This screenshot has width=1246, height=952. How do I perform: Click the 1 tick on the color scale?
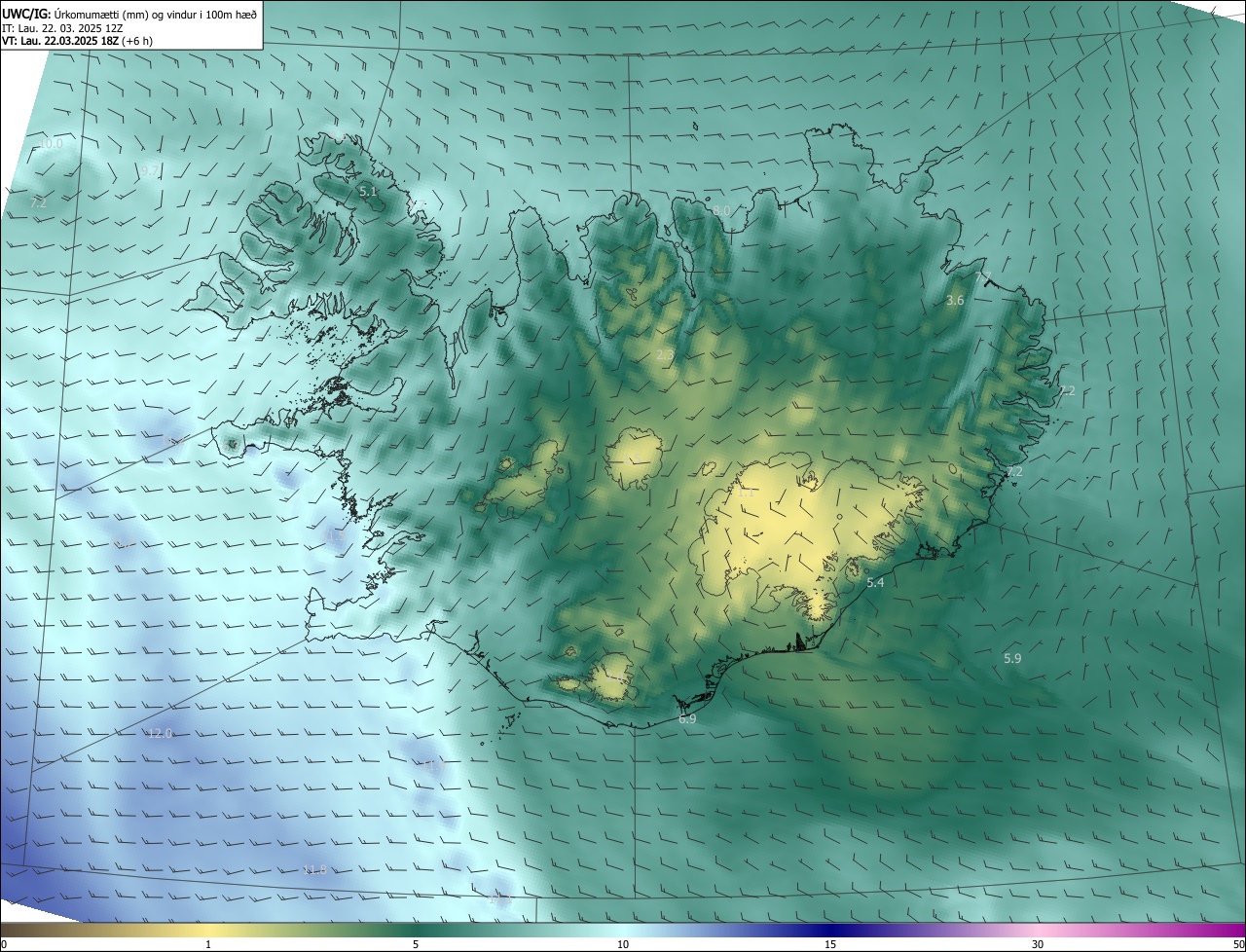coord(208,944)
